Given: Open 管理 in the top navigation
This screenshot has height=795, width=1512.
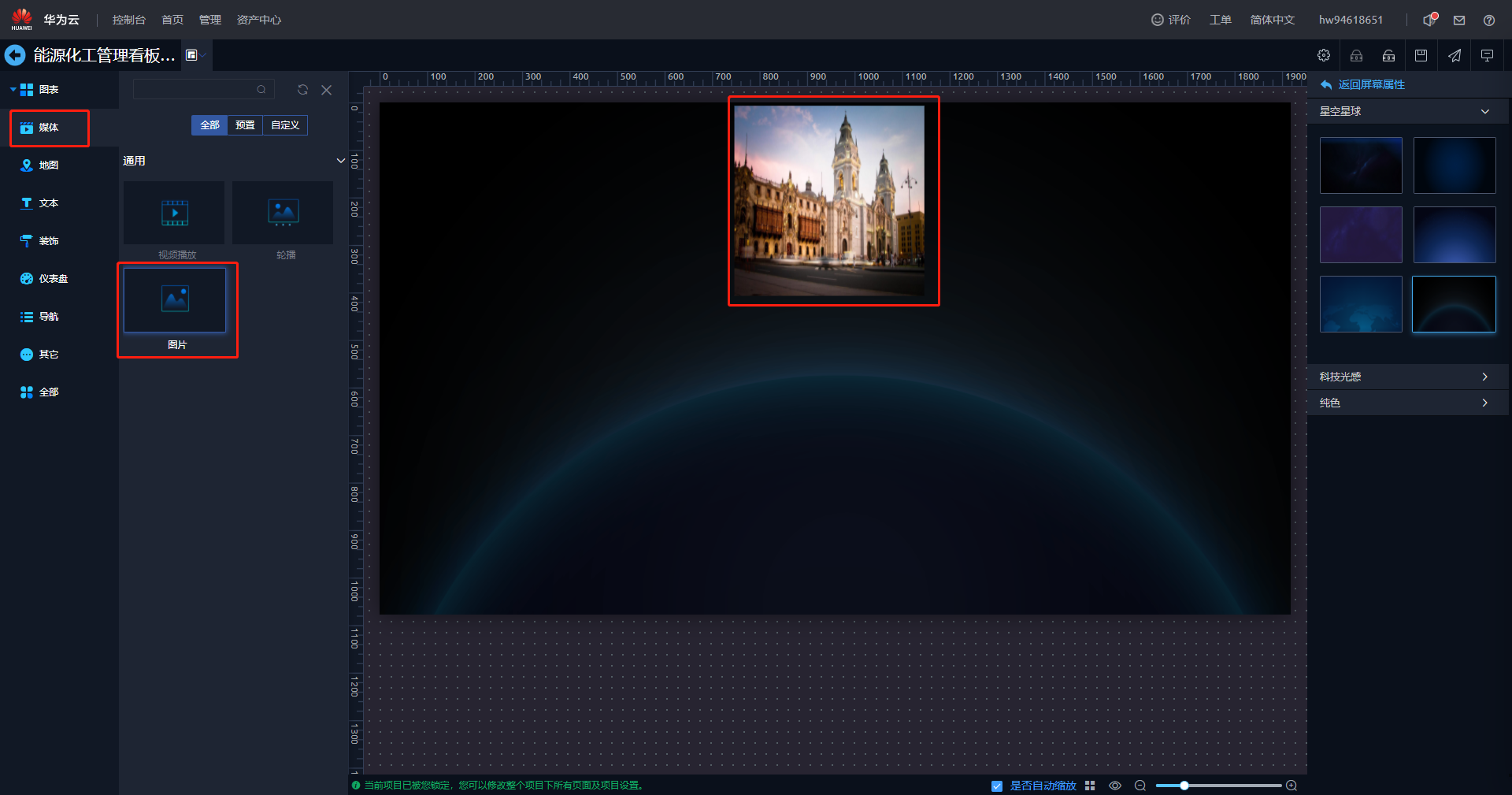Looking at the screenshot, I should (x=210, y=20).
